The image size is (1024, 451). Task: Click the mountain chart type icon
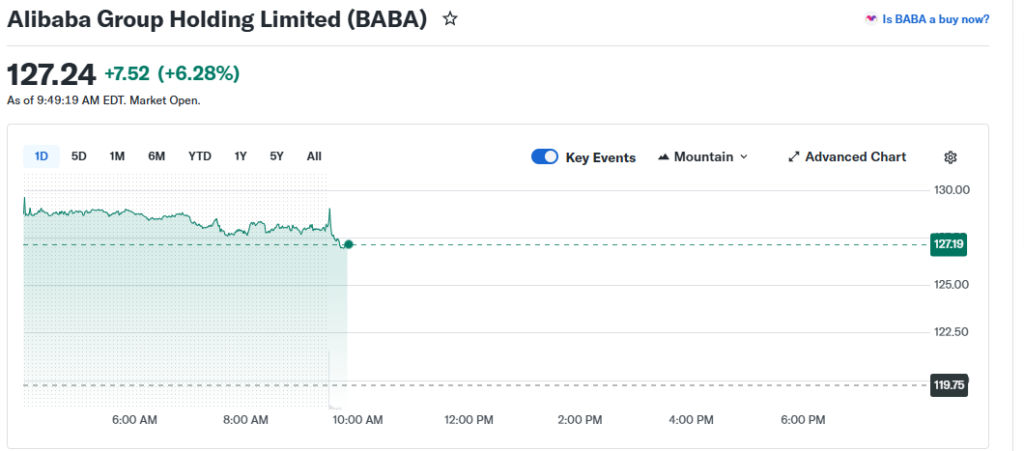pyautogui.click(x=664, y=157)
